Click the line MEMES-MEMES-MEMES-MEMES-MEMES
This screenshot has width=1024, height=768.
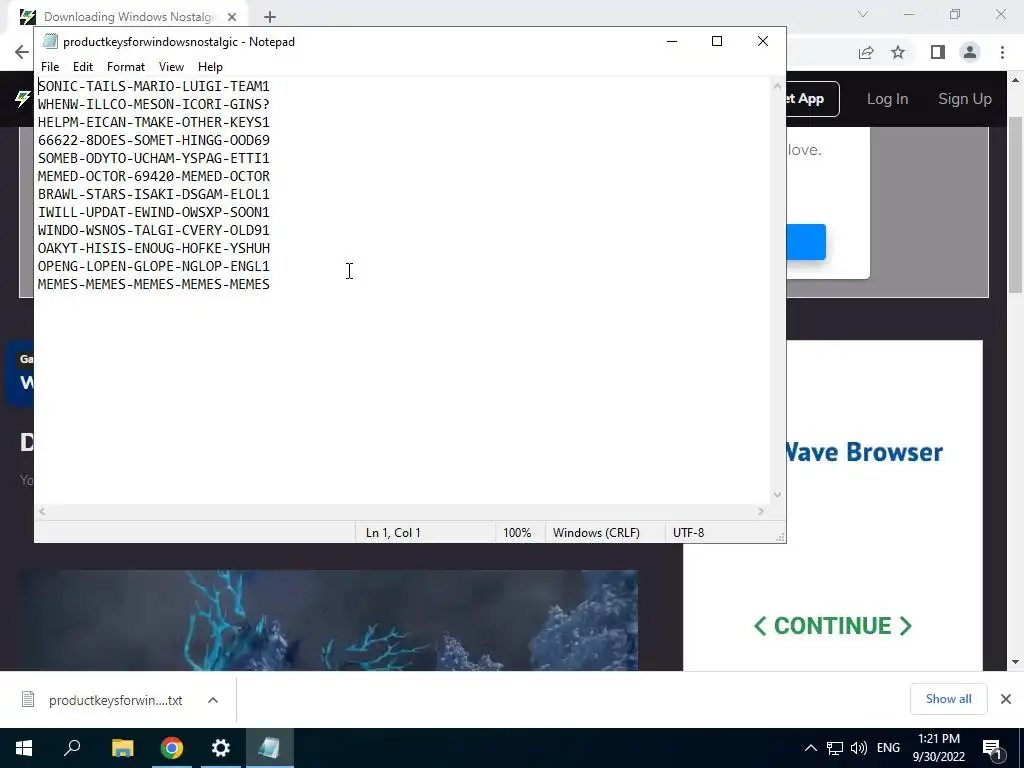click(x=153, y=284)
